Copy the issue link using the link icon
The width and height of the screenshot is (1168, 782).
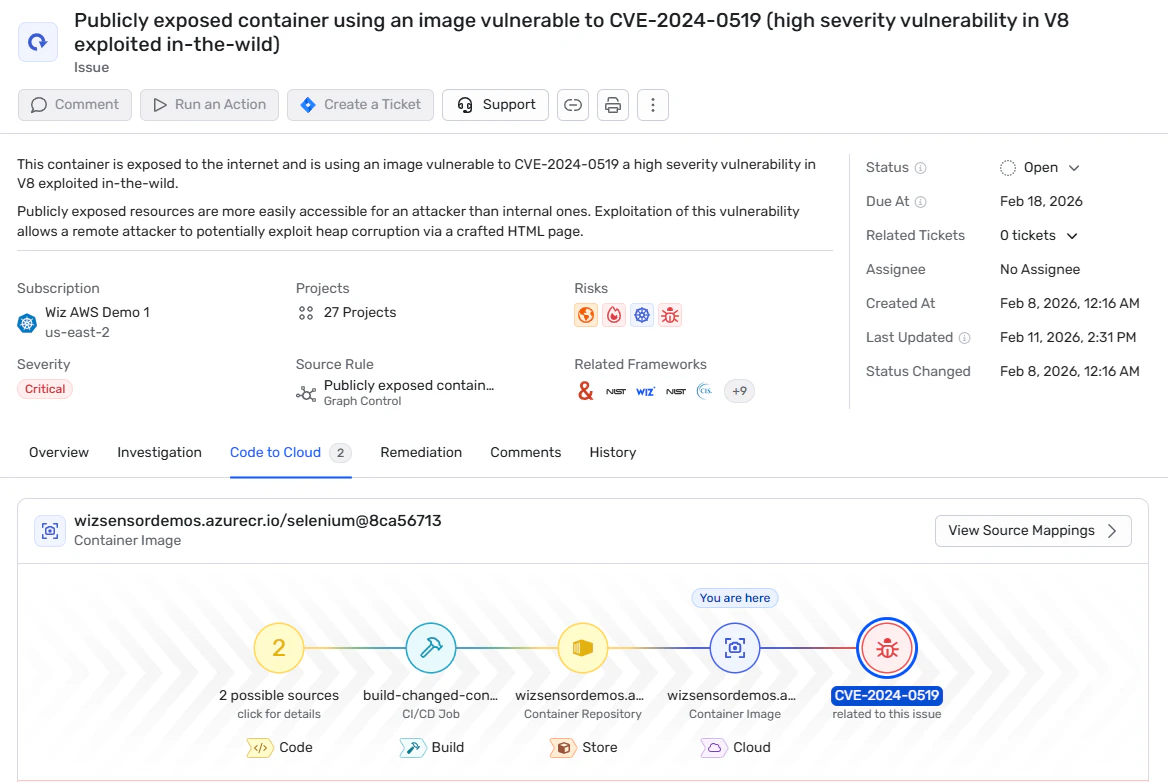[573, 105]
